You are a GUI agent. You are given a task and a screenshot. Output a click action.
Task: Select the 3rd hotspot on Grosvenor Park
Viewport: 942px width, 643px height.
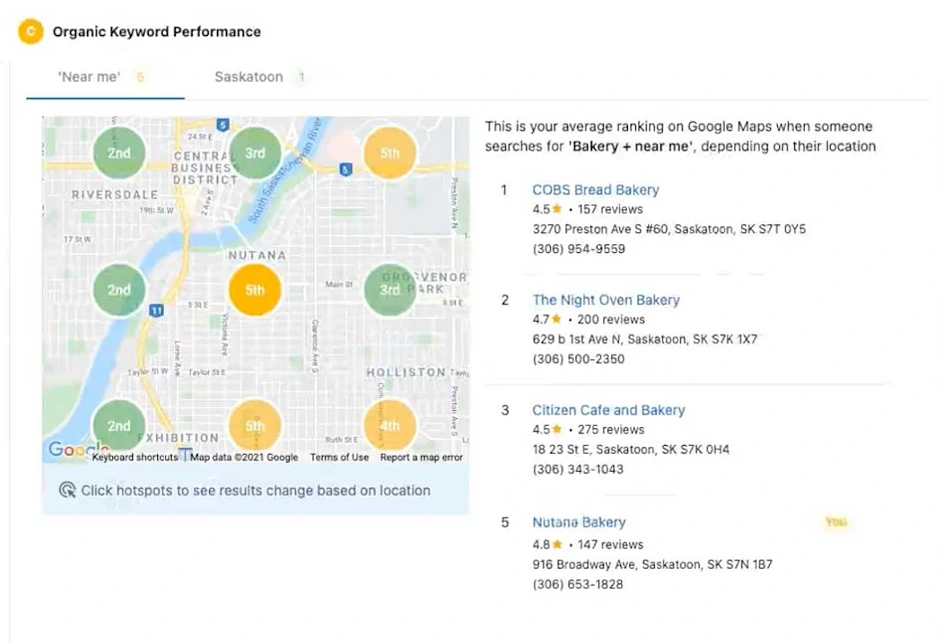390,290
